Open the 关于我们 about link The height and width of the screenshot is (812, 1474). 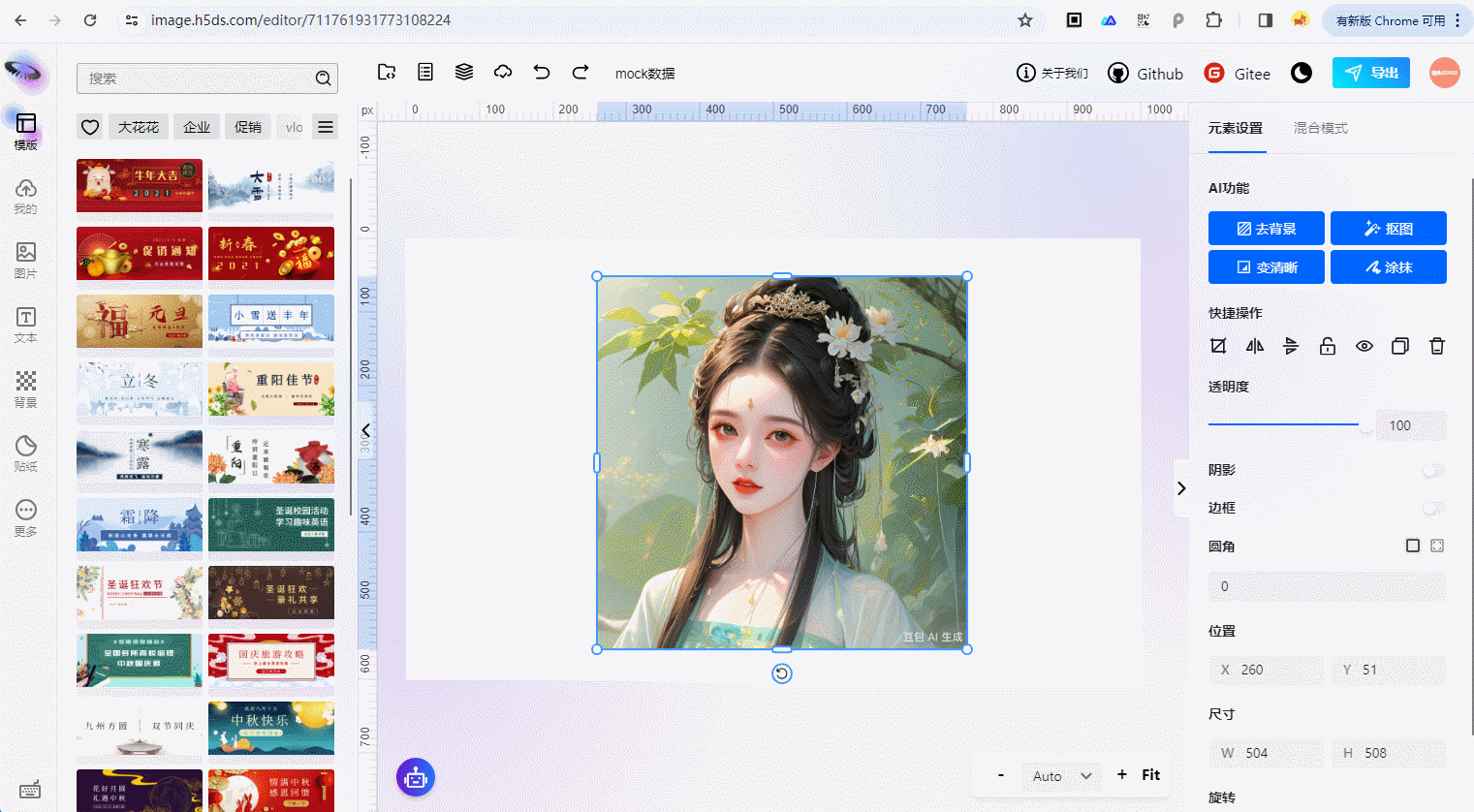(1052, 74)
